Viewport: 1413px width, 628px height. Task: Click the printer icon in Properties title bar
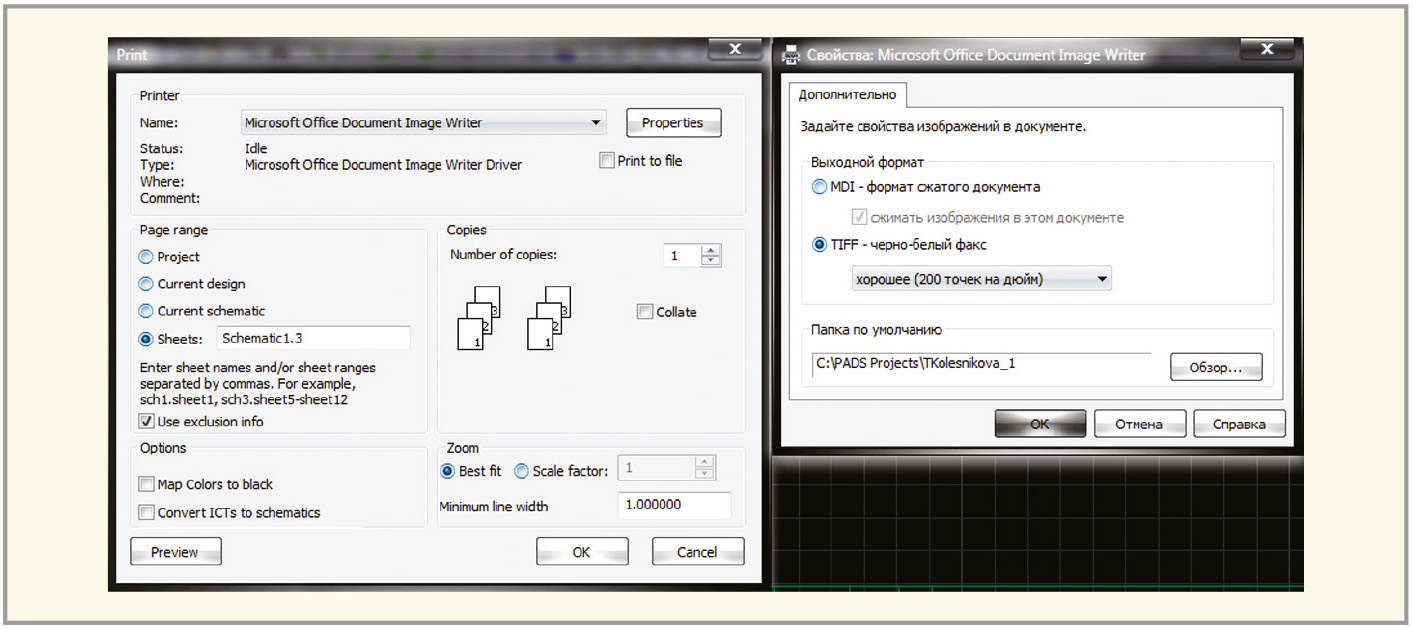coord(791,55)
